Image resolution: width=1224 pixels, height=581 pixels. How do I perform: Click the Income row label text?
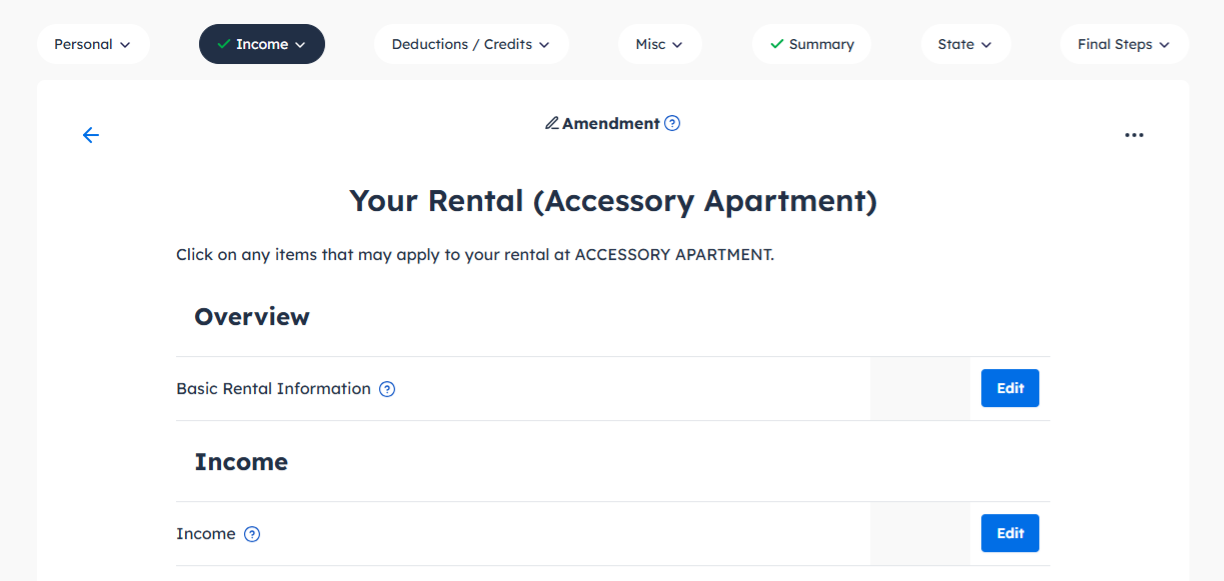point(206,534)
